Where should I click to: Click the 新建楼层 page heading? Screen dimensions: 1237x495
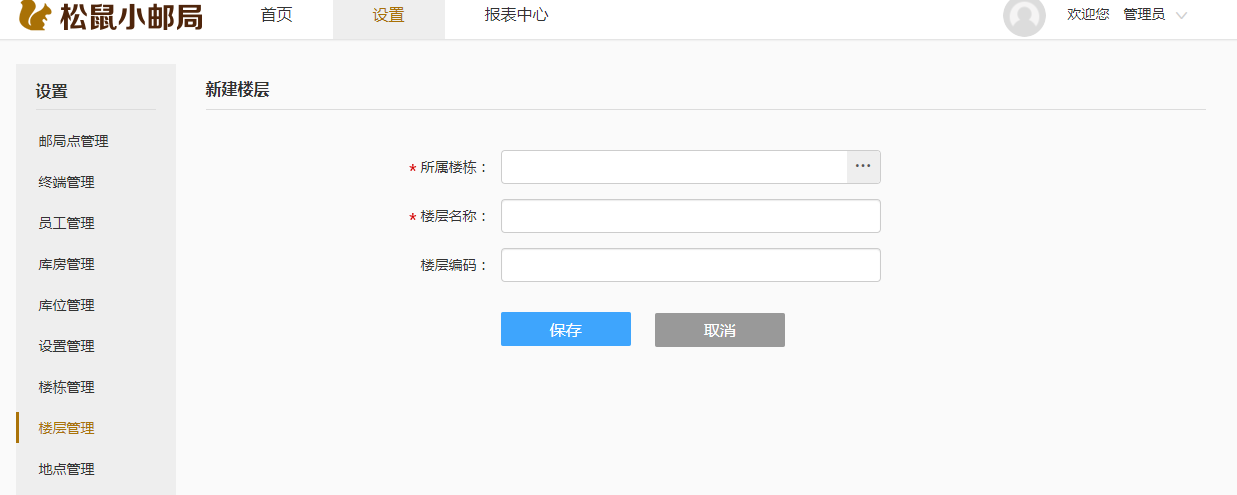tap(237, 89)
